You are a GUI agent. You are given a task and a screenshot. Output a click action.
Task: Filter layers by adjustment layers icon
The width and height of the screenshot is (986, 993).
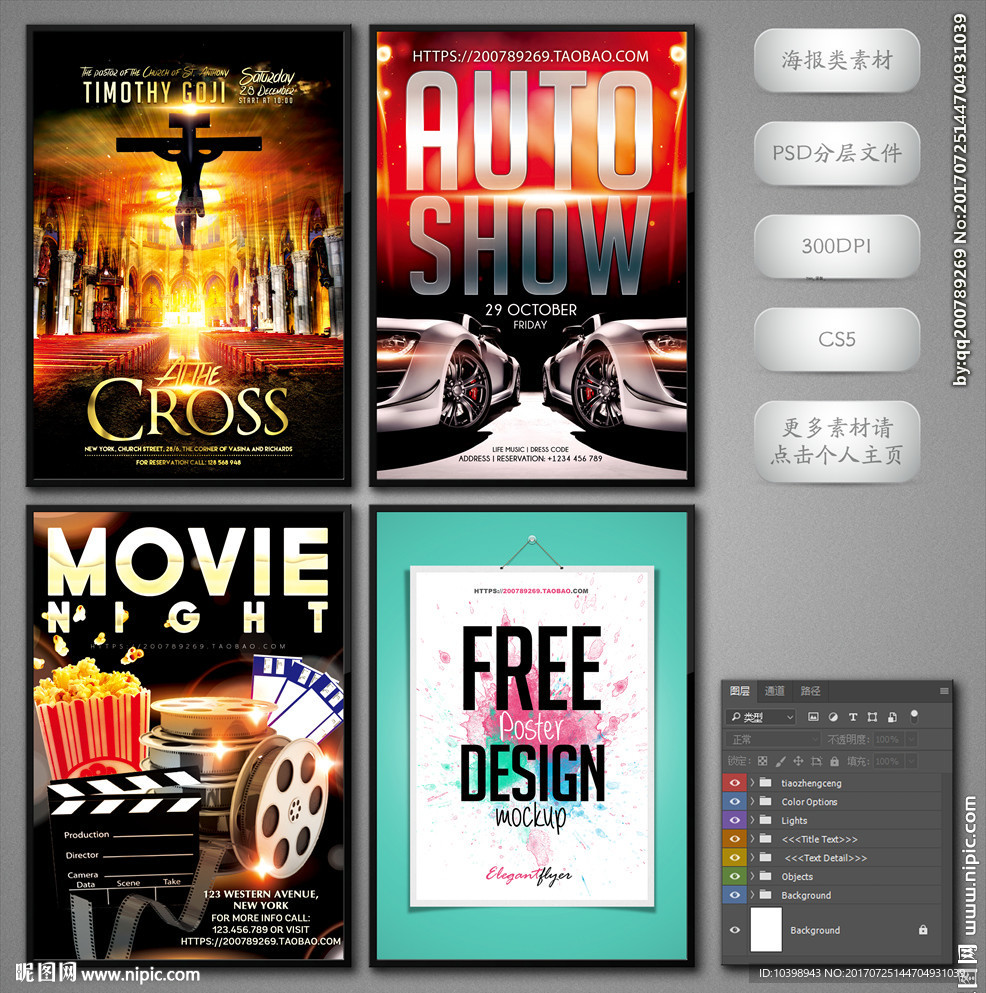[833, 717]
